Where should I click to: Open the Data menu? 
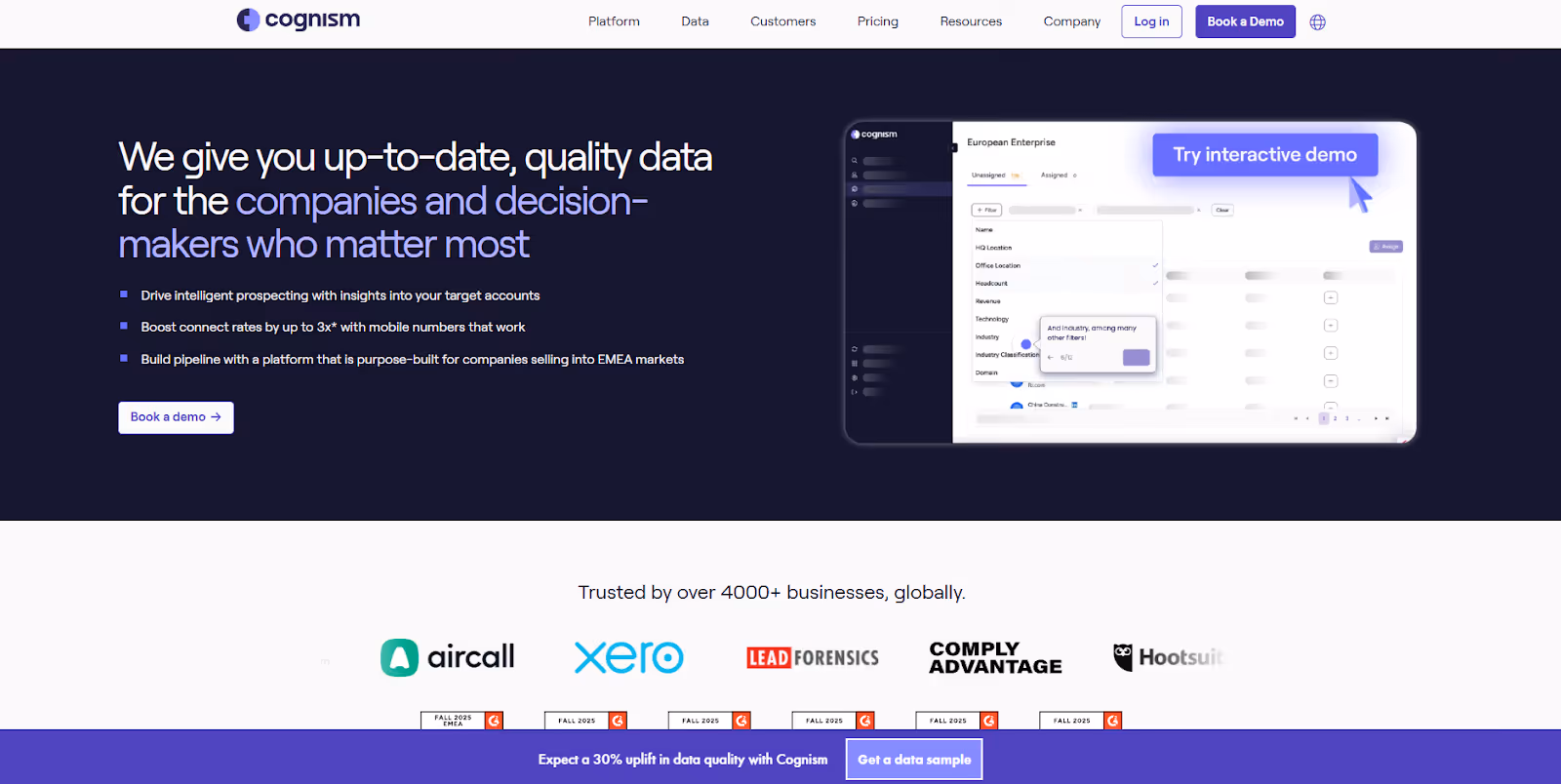pyautogui.click(x=695, y=21)
